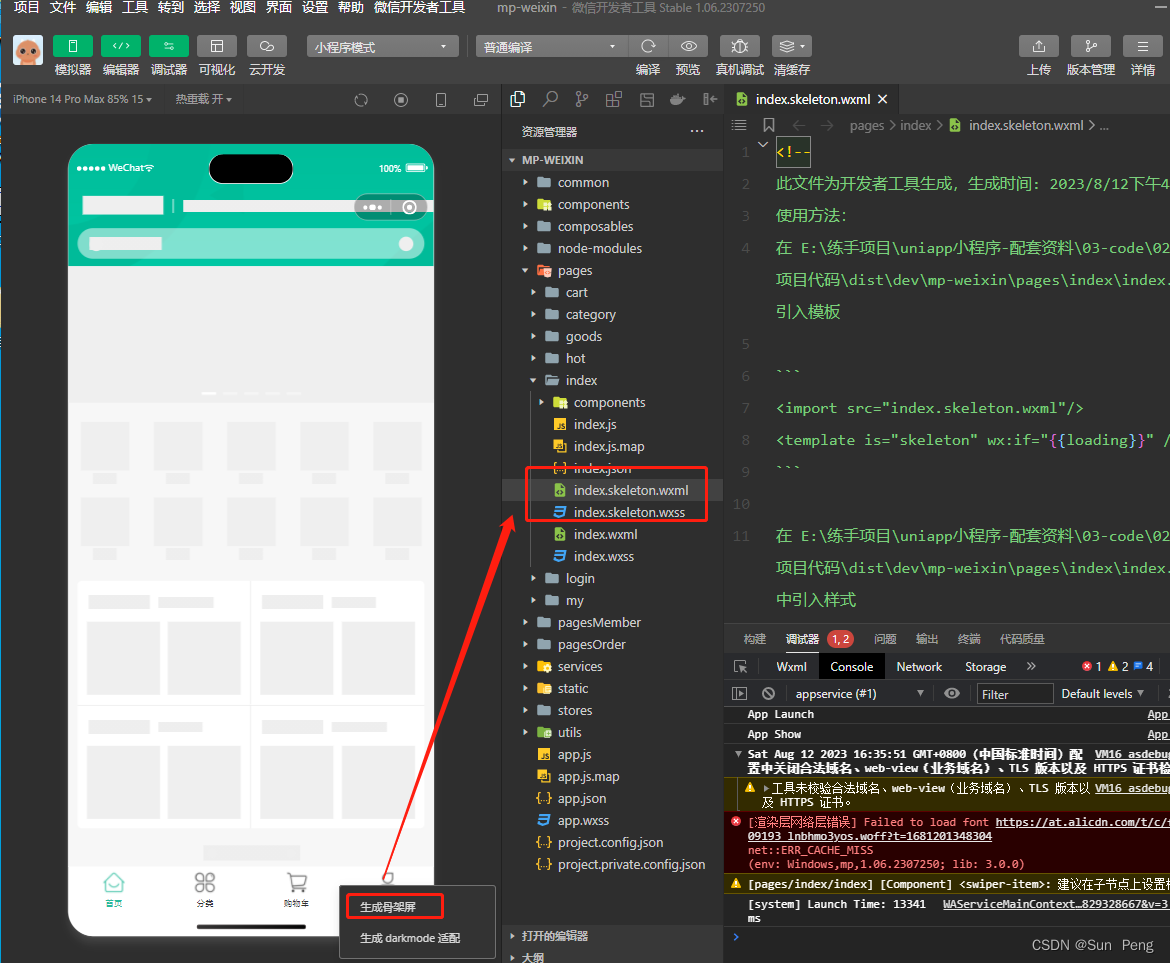
Task: Toggle the Visualization panel button
Action: click(x=217, y=46)
